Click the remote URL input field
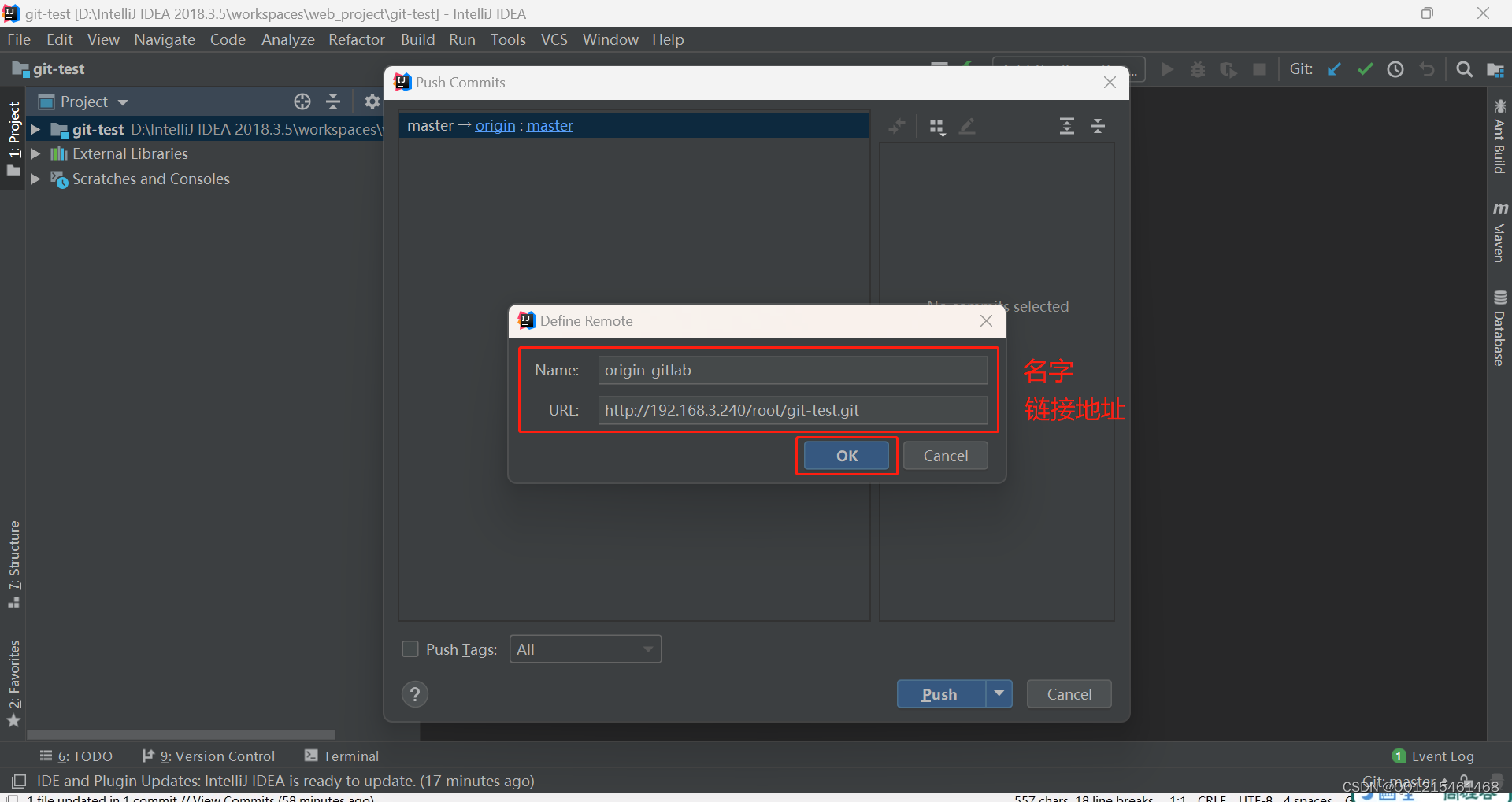The width and height of the screenshot is (1512, 802). [793, 410]
